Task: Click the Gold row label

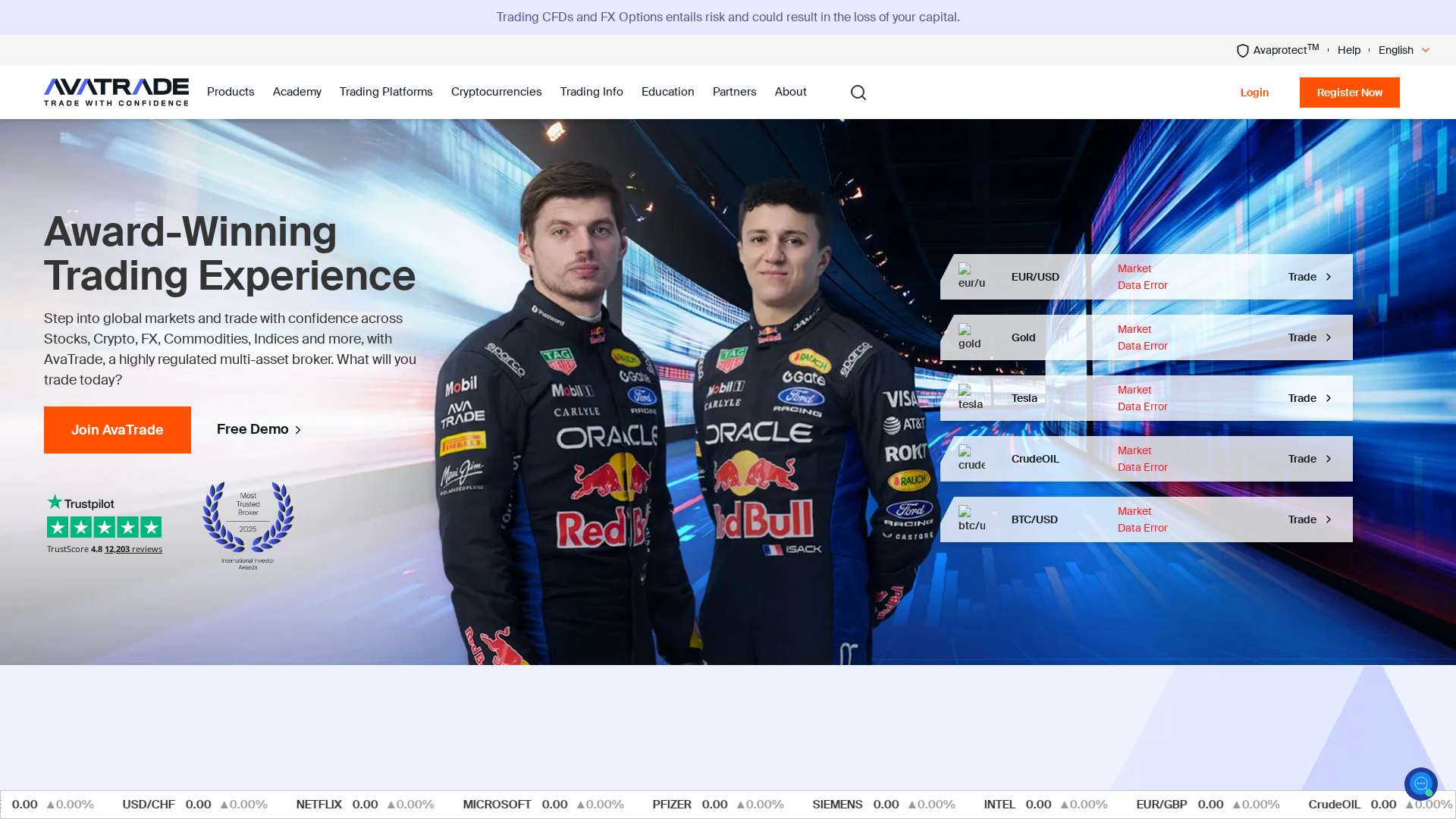Action: 1023,337
